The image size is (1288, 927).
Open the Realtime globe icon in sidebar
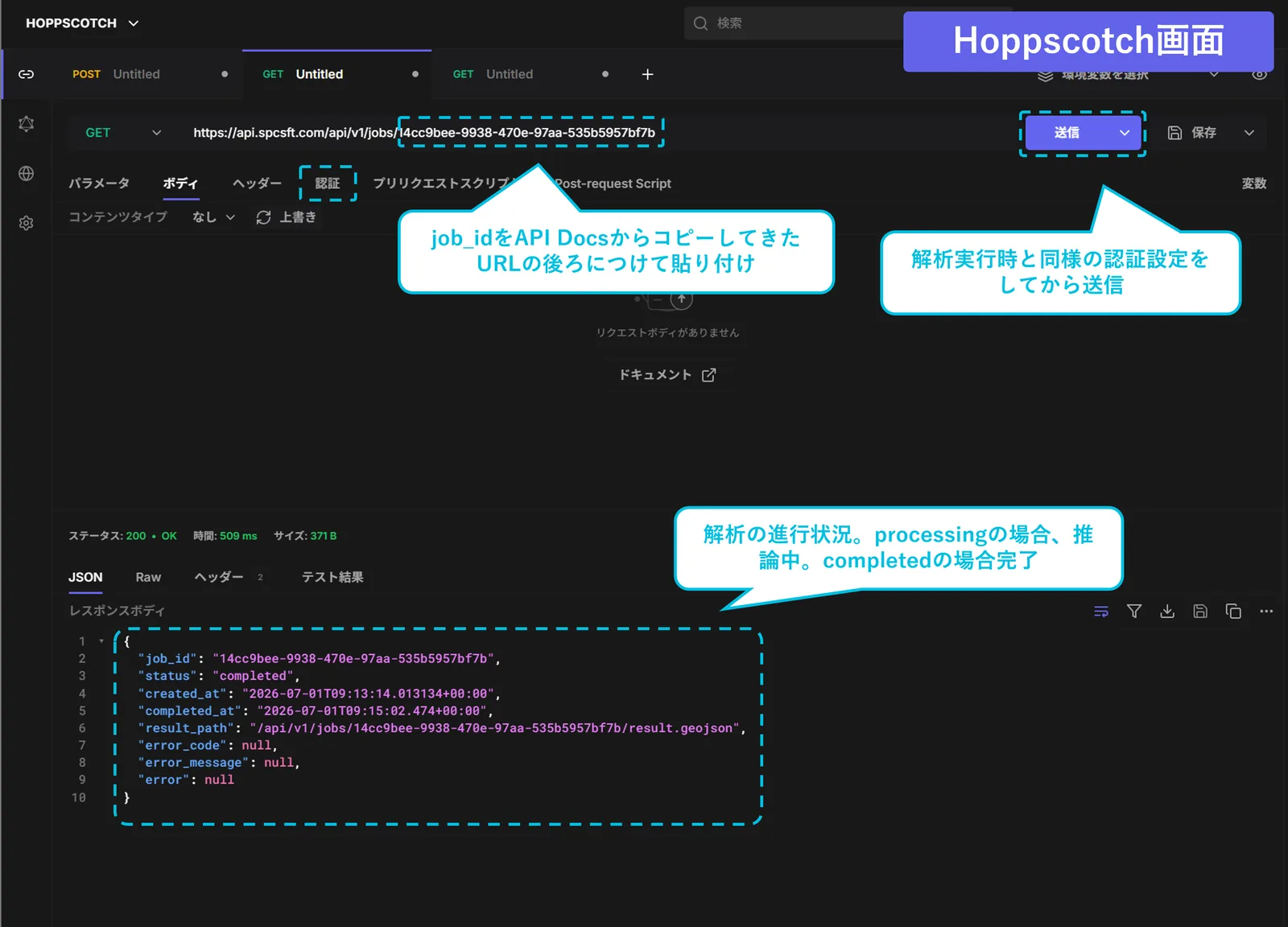[26, 174]
